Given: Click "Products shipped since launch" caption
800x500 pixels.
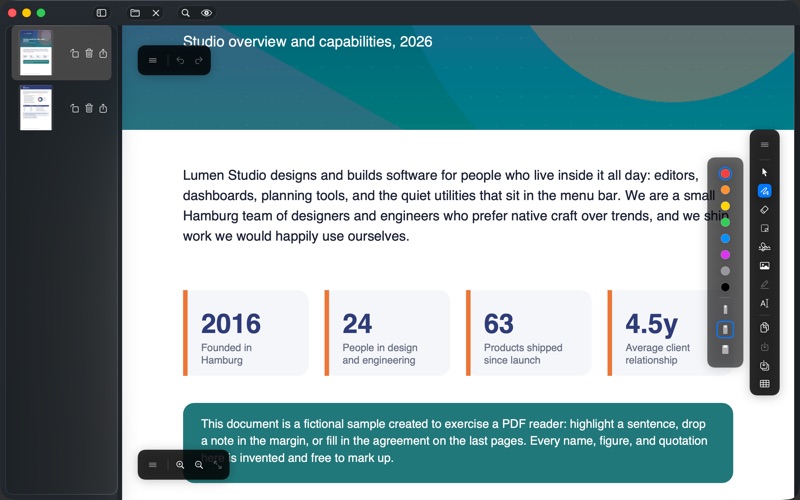Looking at the screenshot, I should coord(523,354).
